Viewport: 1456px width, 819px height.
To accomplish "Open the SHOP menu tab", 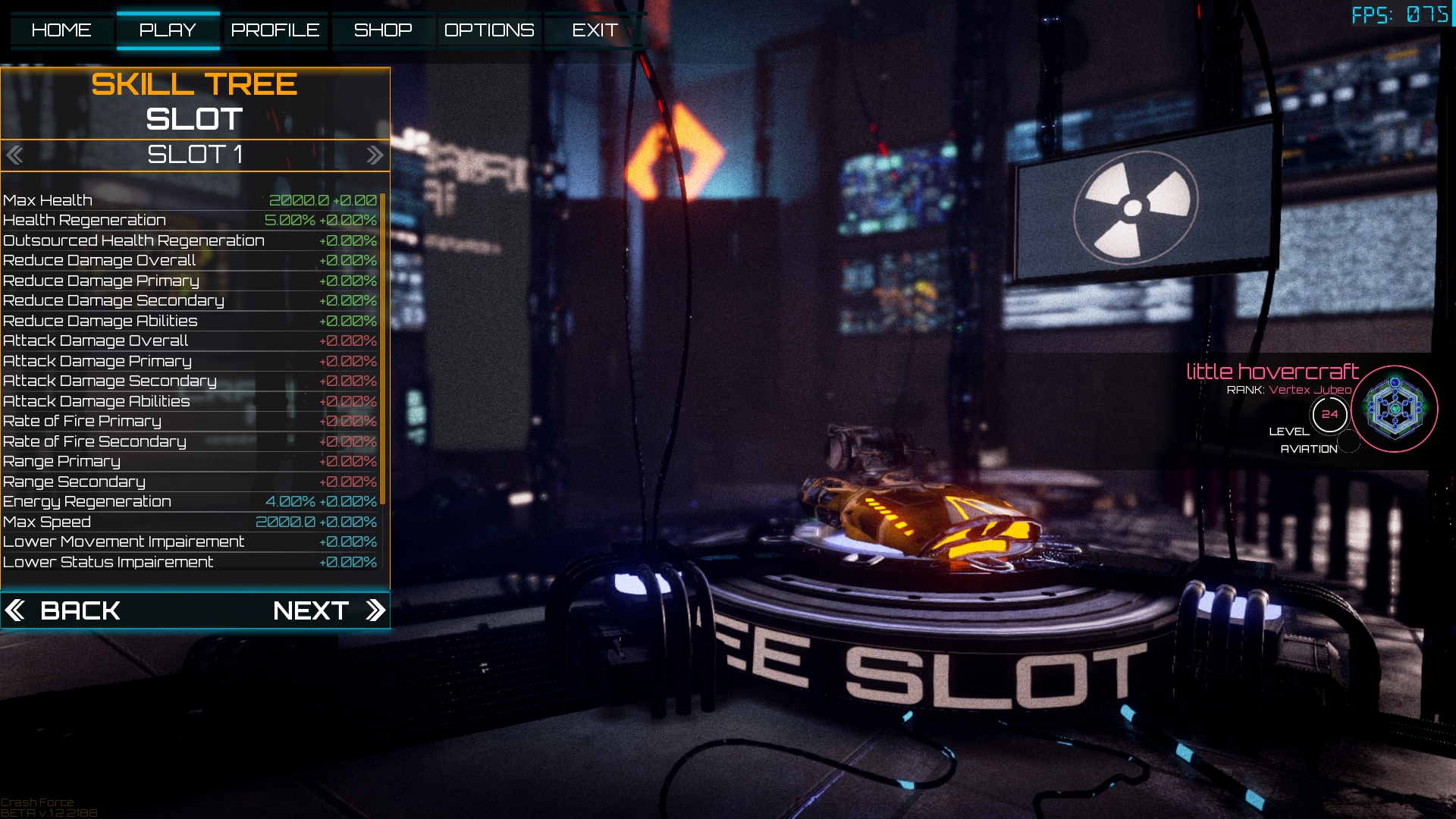I will 382,29.
